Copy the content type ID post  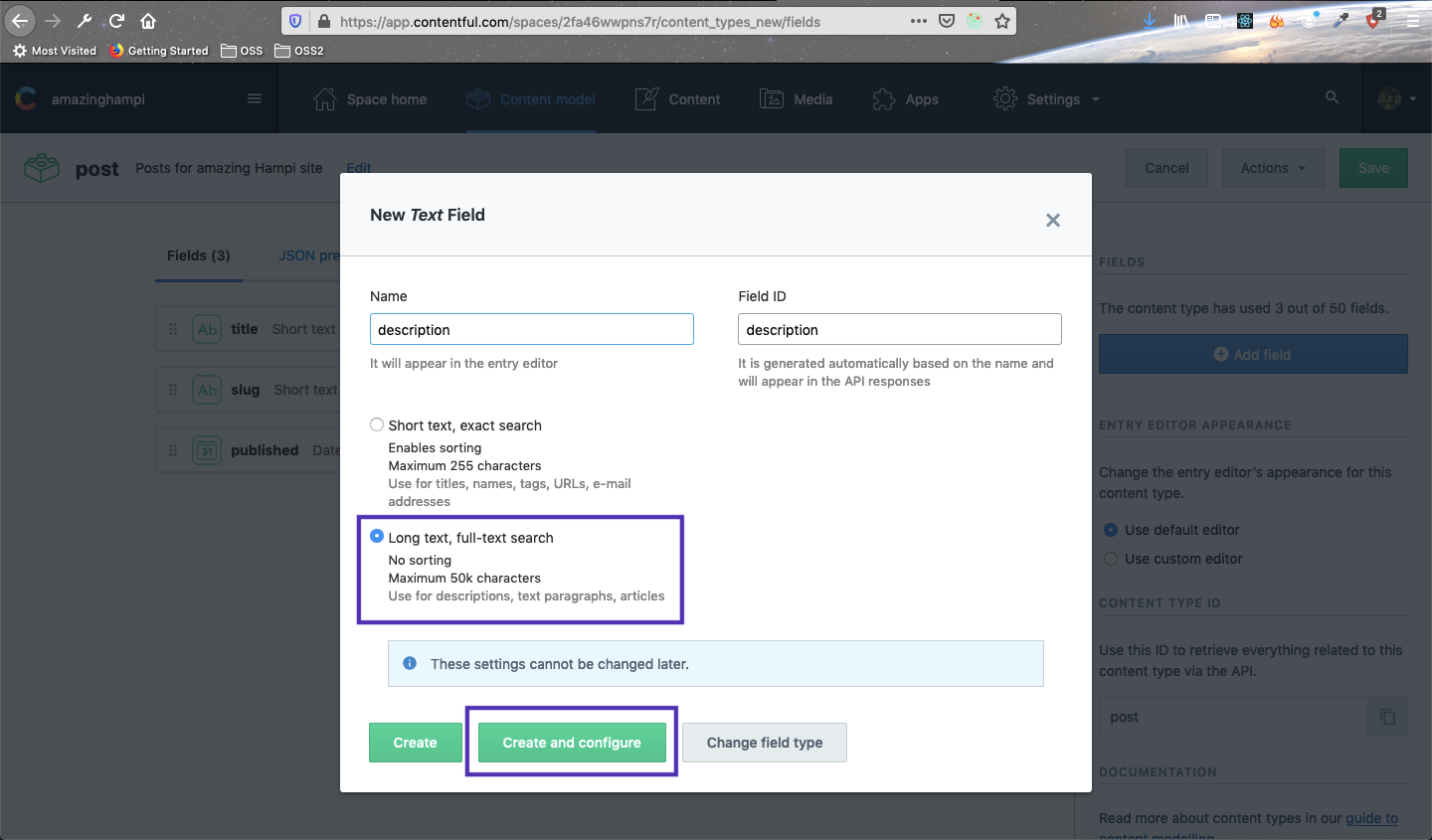[1388, 717]
